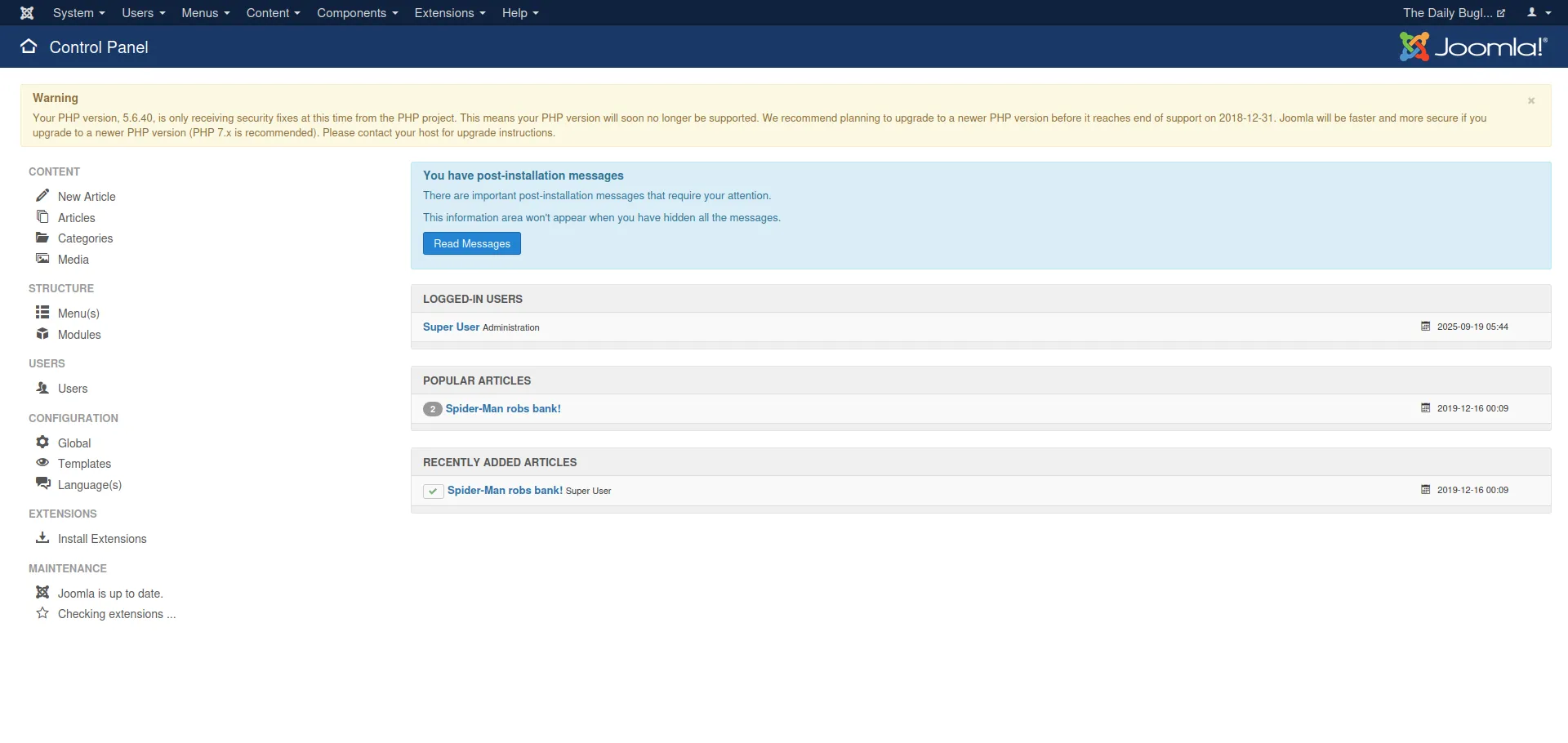This screenshot has width=1568, height=743.
Task: Open the Components menu
Action: (x=357, y=13)
